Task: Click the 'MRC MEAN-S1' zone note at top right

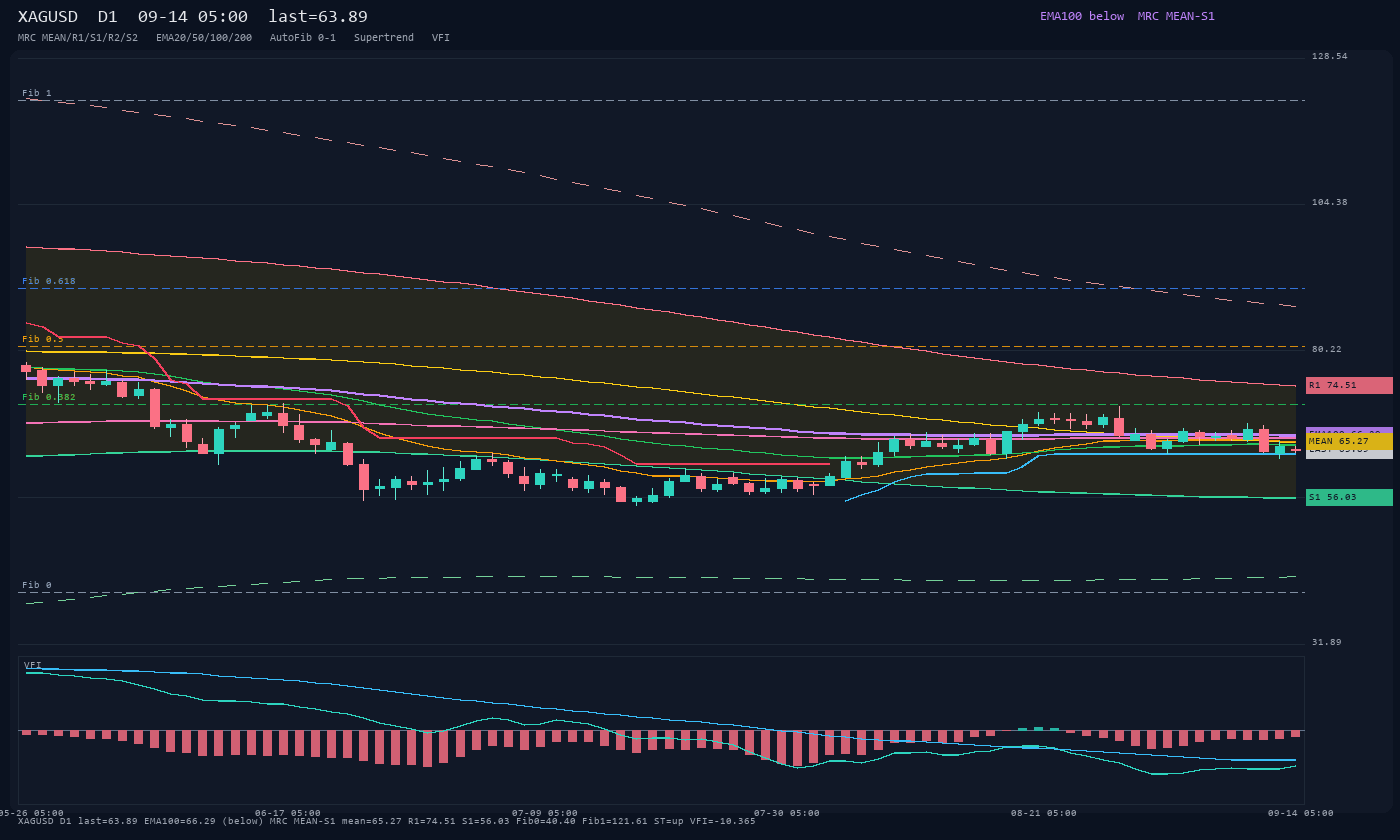Action: click(x=1176, y=16)
